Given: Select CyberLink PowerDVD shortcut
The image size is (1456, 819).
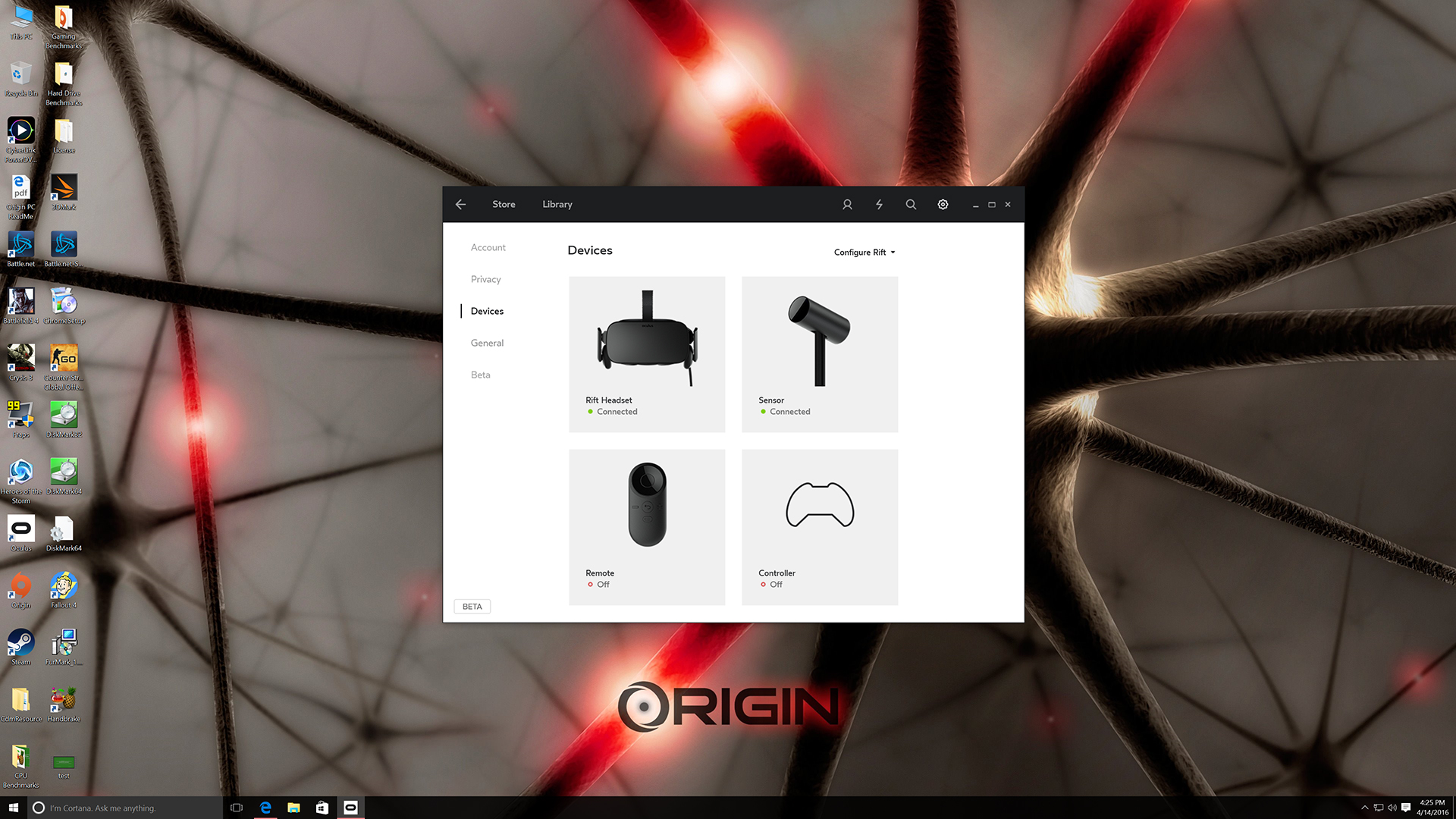Looking at the screenshot, I should [x=21, y=140].
